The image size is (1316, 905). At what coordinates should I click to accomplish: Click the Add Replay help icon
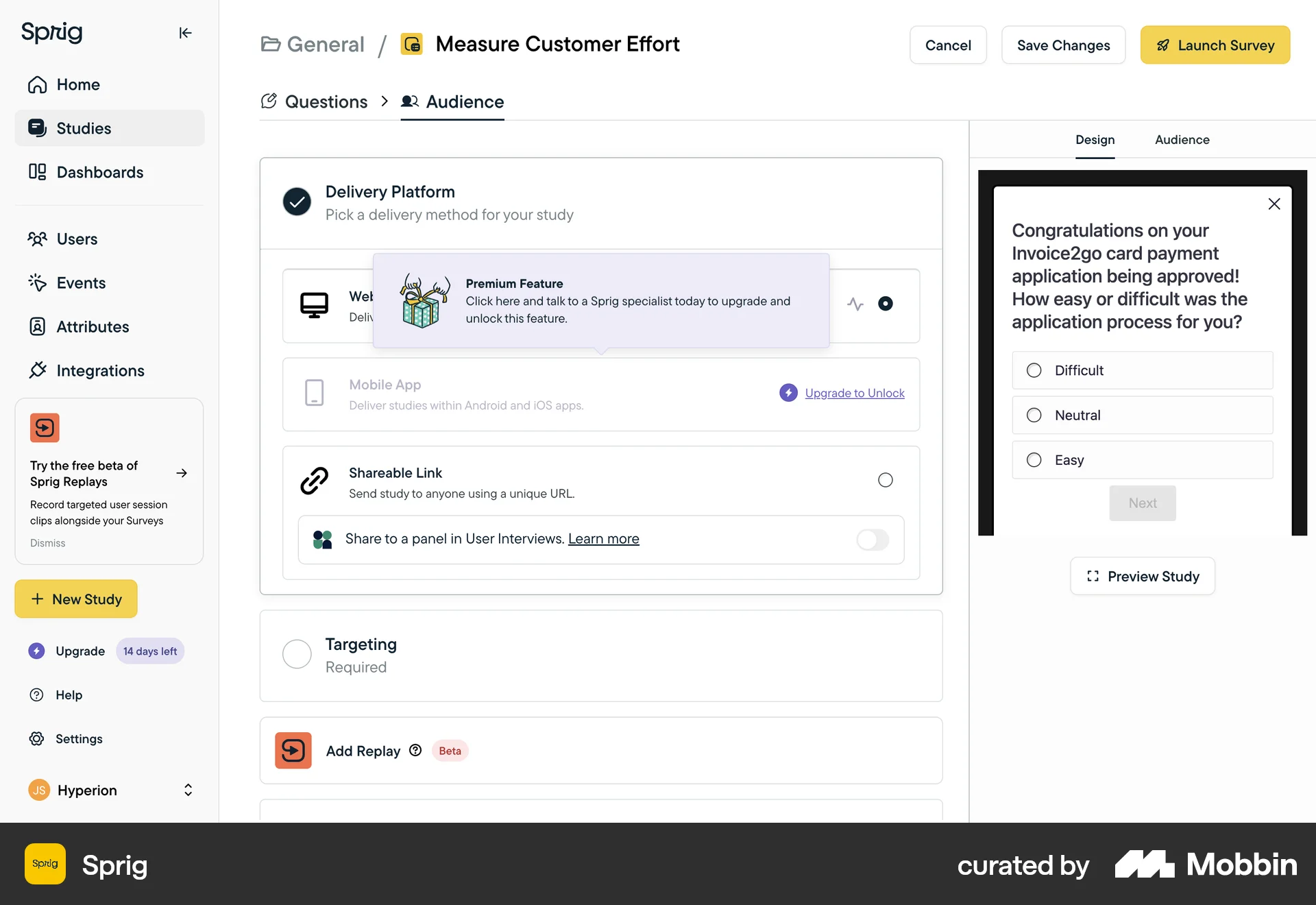coord(415,750)
